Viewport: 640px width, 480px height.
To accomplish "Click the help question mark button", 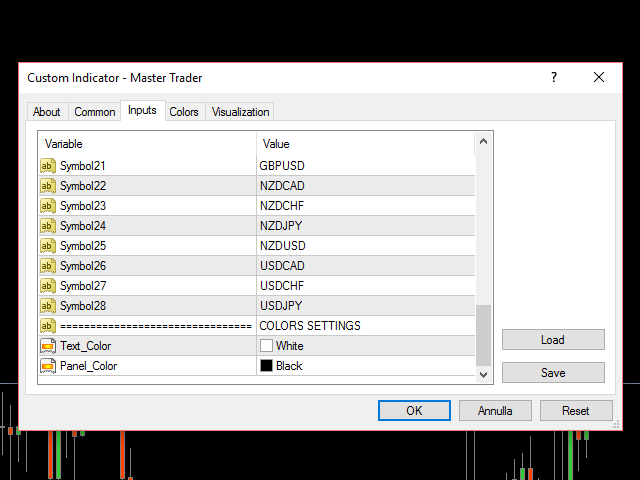I will point(554,77).
